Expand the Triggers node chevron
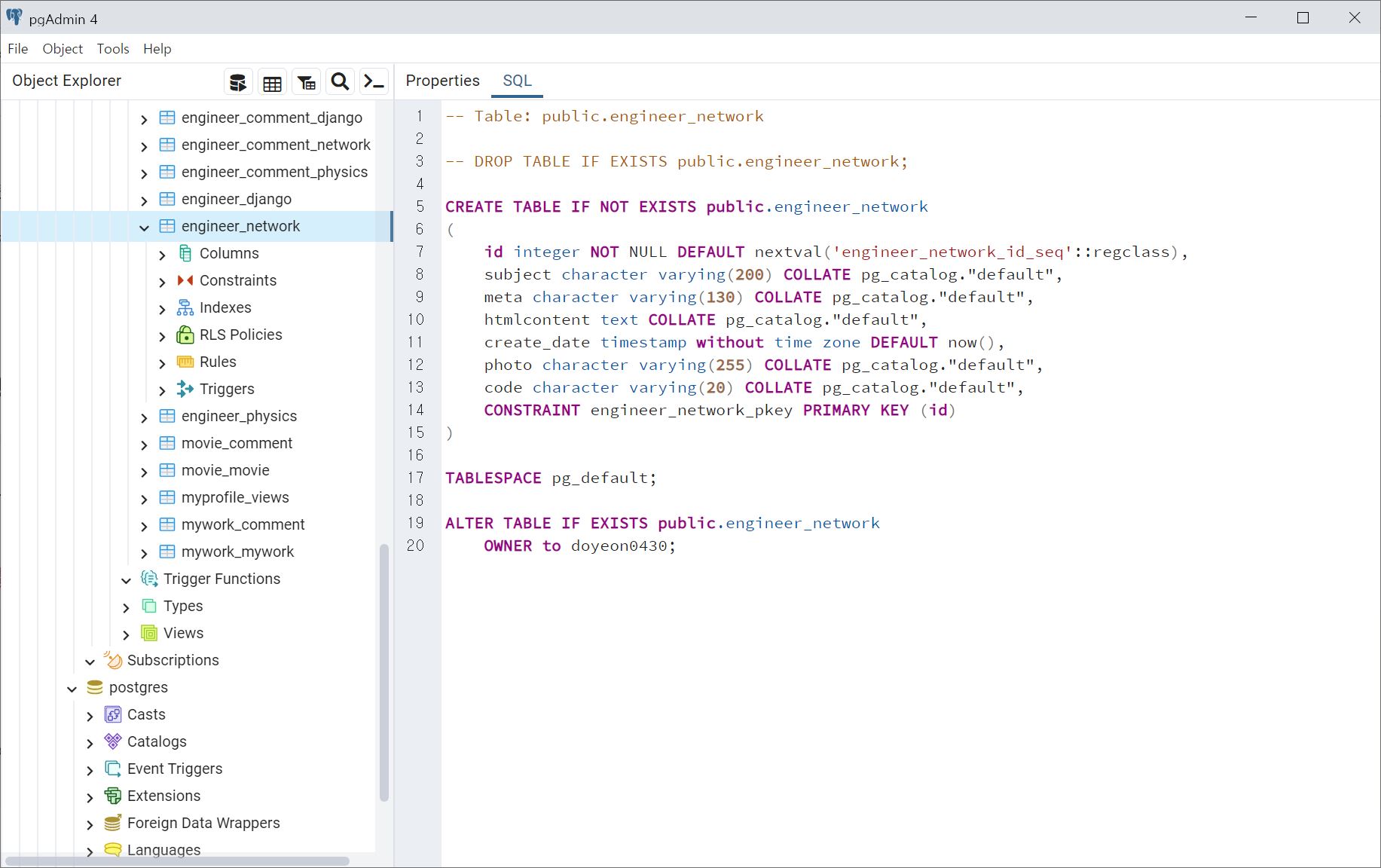Screen dimensions: 1381x868 tap(162, 390)
